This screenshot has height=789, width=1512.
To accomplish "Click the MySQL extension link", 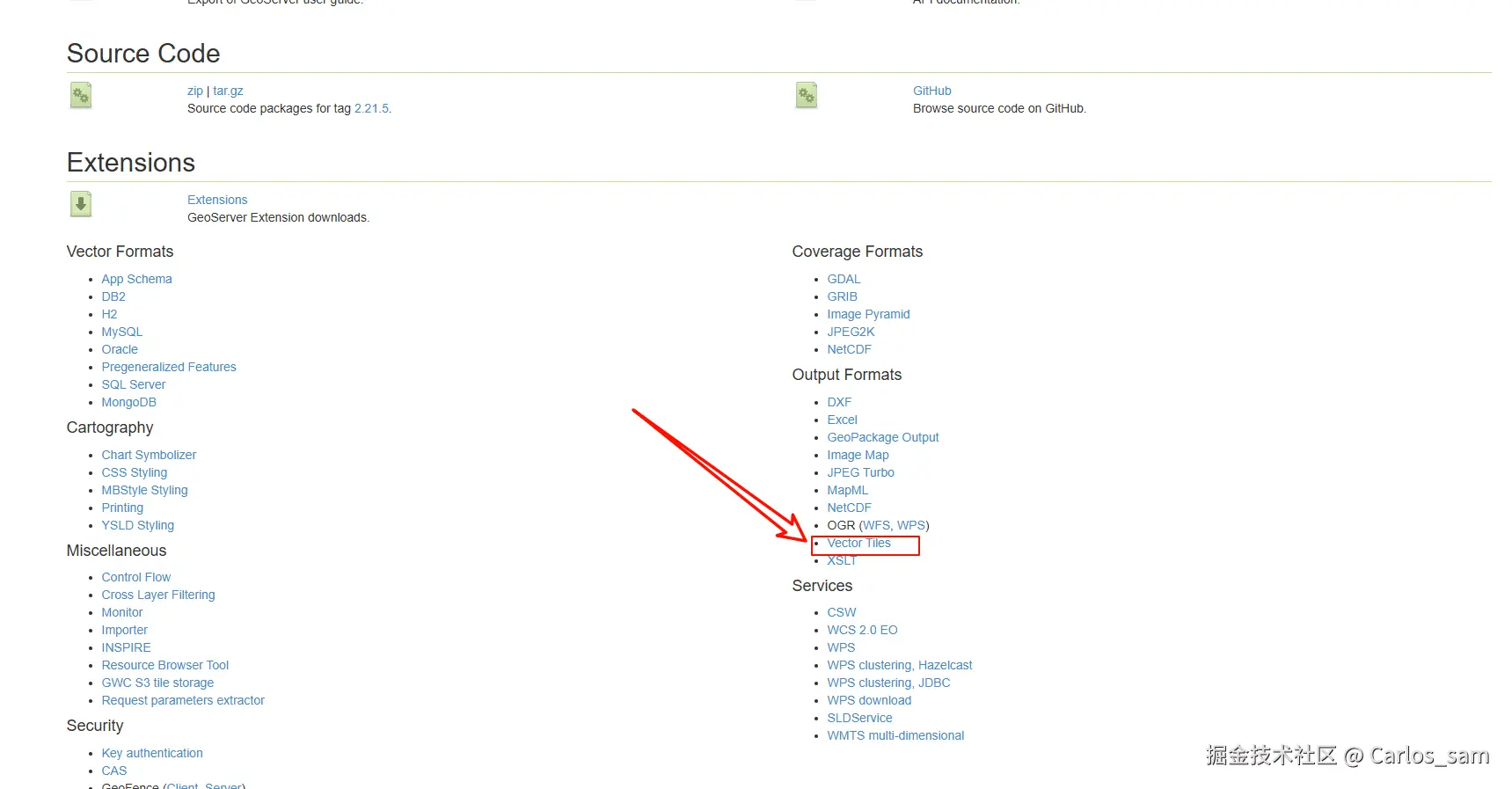I will click(x=121, y=332).
